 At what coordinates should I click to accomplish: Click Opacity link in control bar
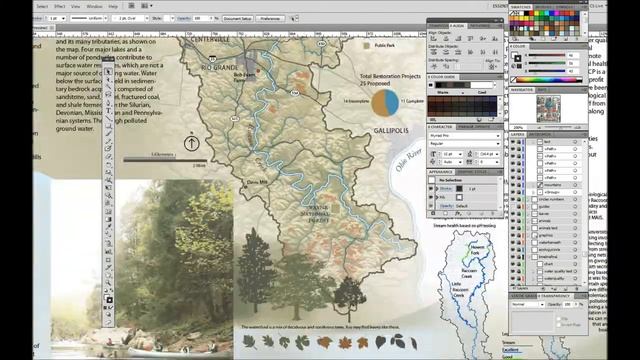point(184,18)
